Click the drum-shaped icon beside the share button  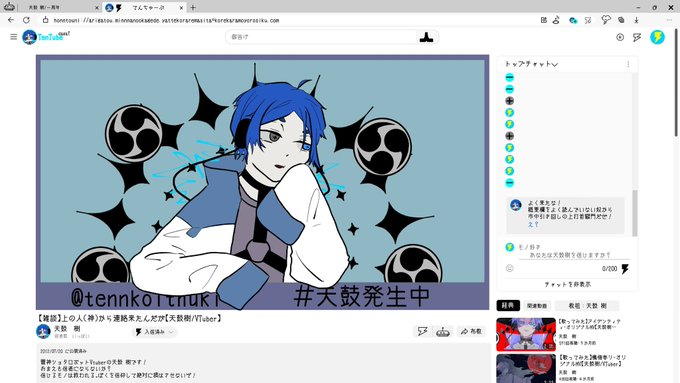(x=442, y=332)
